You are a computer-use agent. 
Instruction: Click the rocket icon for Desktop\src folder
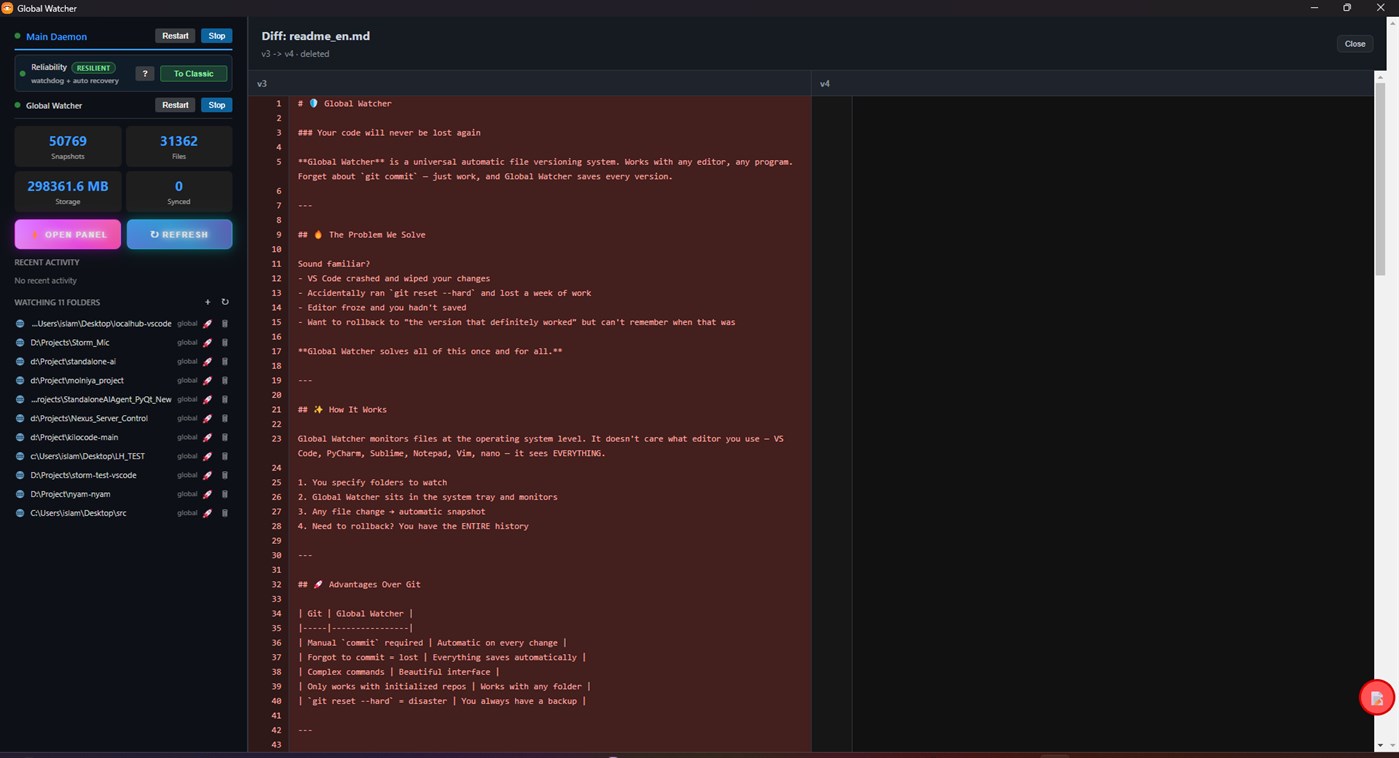pos(208,514)
